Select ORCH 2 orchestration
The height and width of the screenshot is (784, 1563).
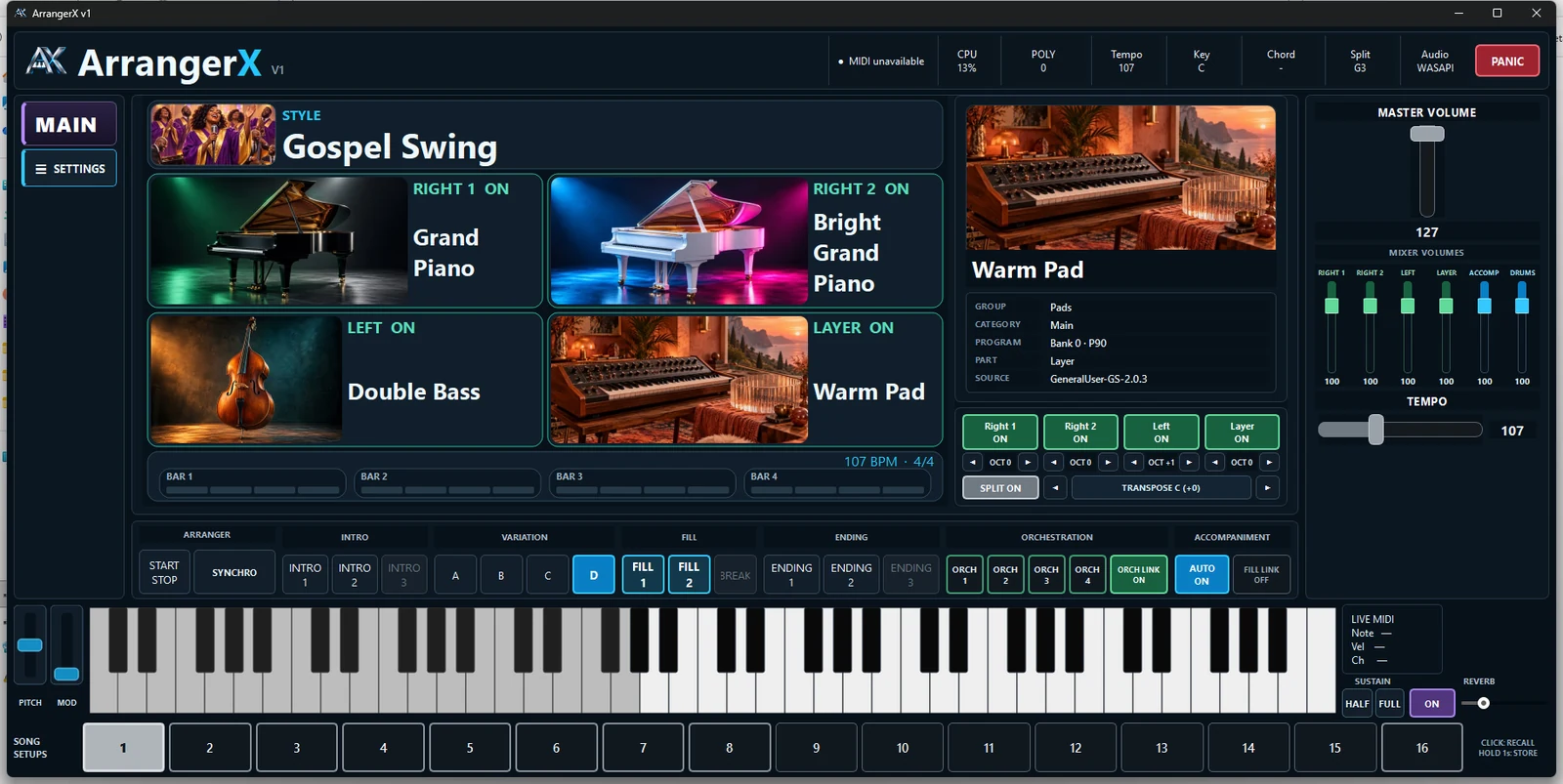click(1005, 574)
